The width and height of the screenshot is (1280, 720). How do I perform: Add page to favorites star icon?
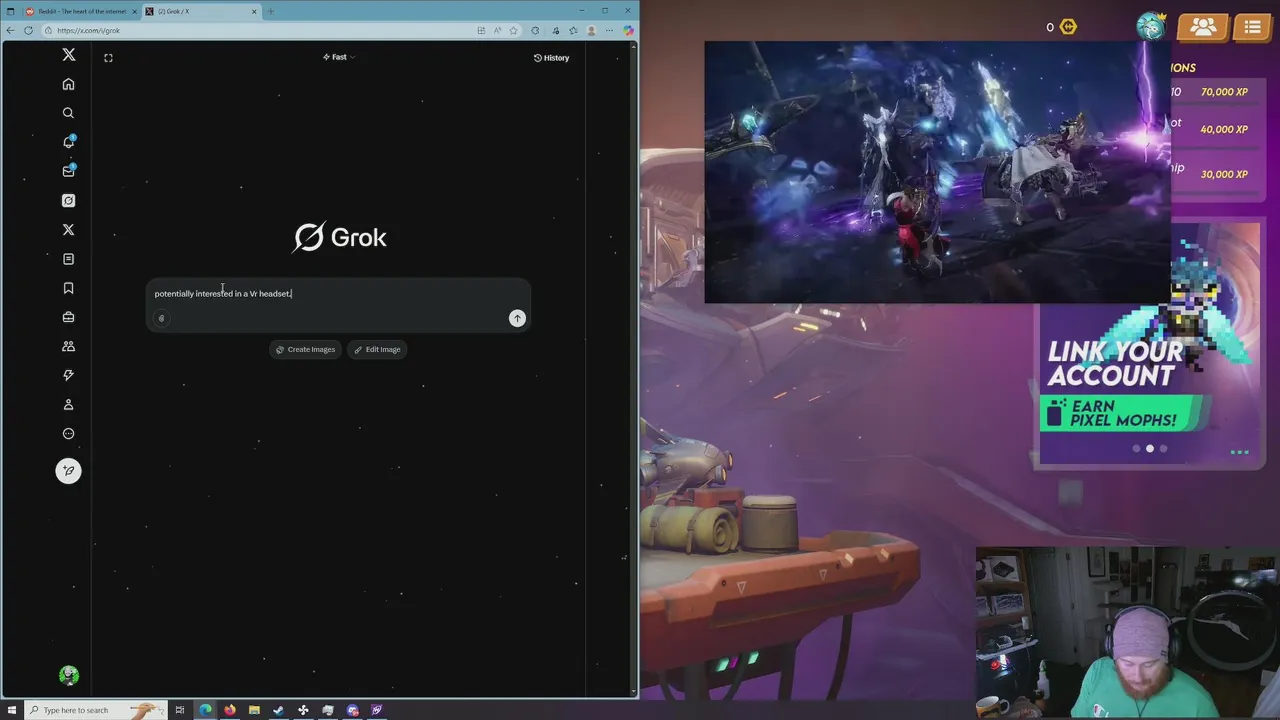(515, 30)
